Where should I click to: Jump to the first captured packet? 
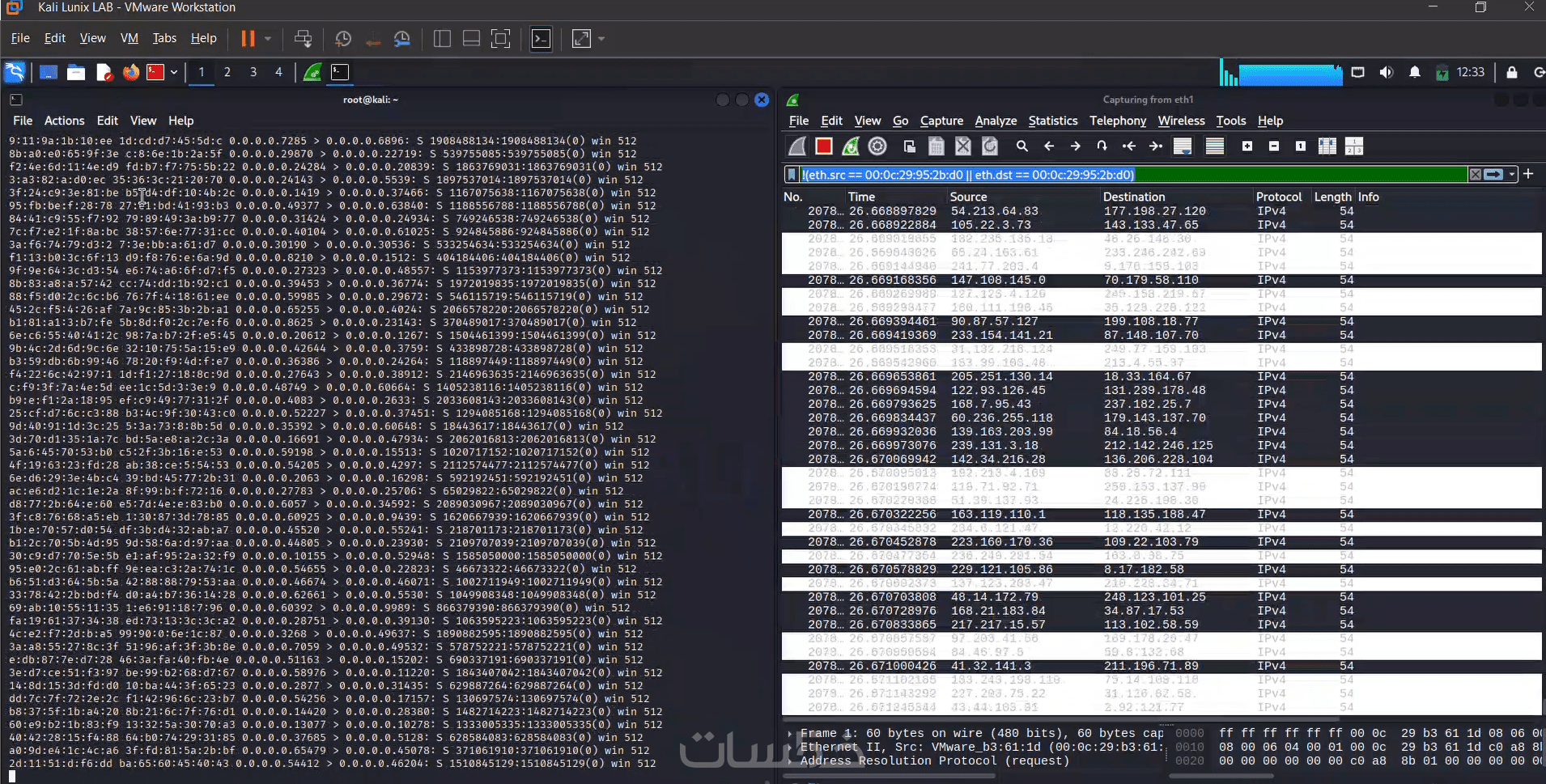click(x=1129, y=146)
